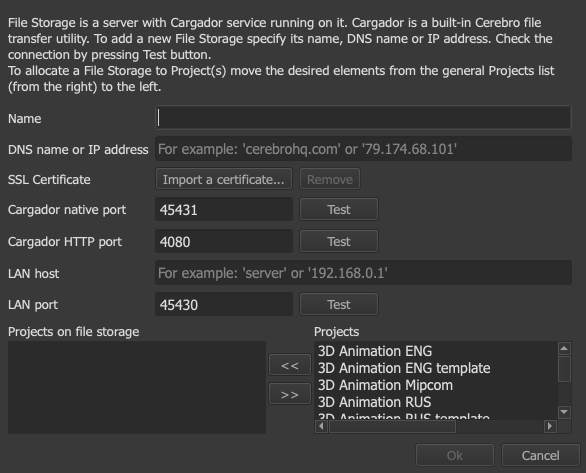The height and width of the screenshot is (473, 586).
Task: Click the Projects list scroll up arrow
Action: (x=564, y=349)
